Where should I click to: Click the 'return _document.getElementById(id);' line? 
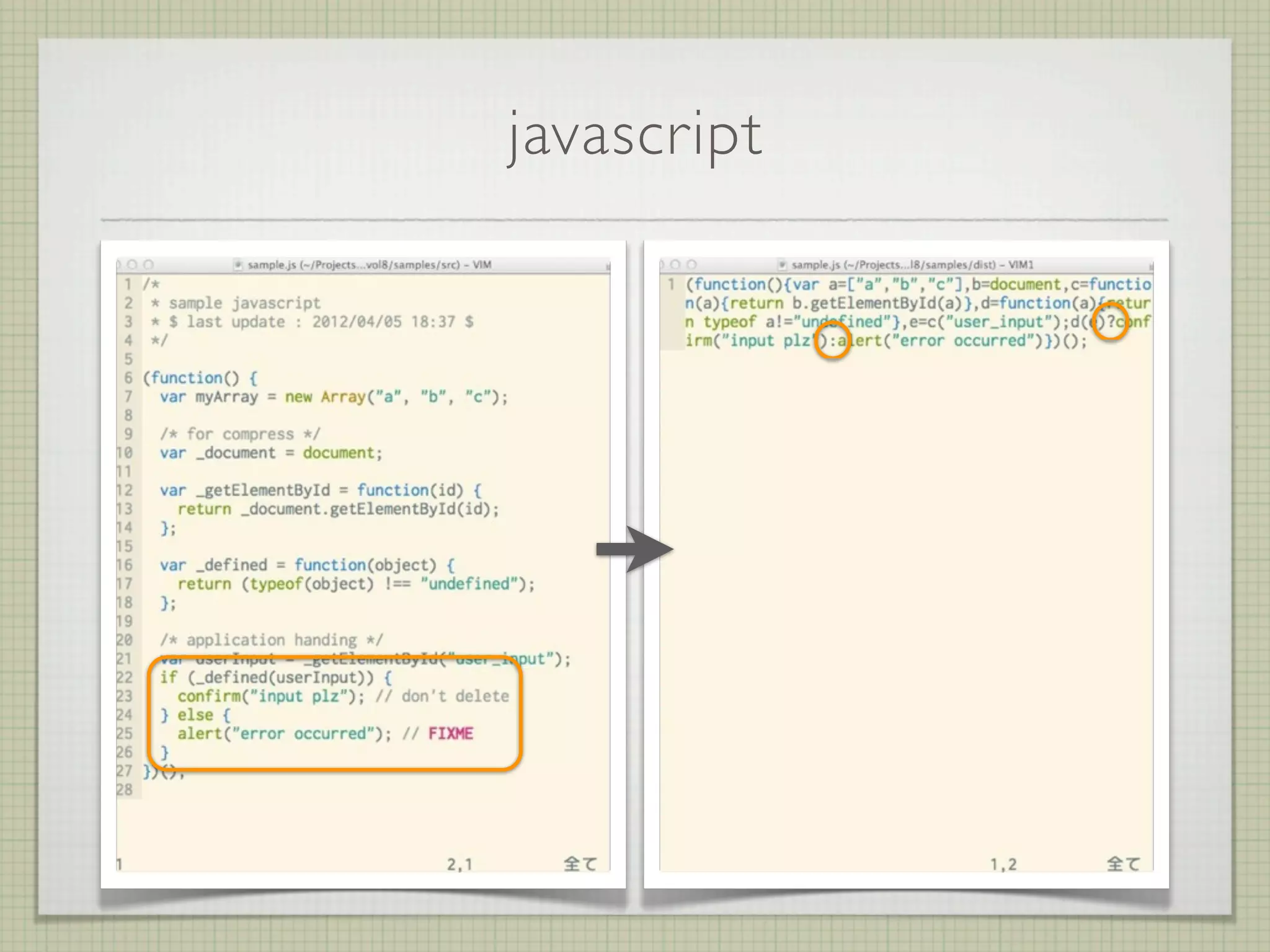338,509
